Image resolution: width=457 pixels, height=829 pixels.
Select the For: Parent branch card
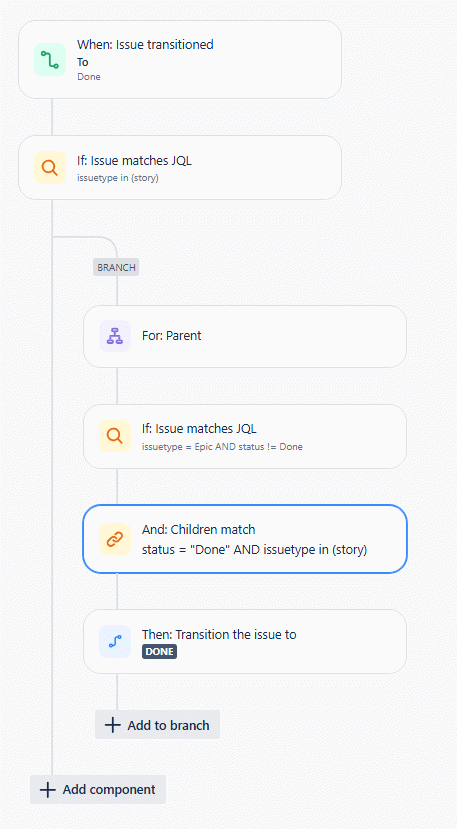[245, 336]
